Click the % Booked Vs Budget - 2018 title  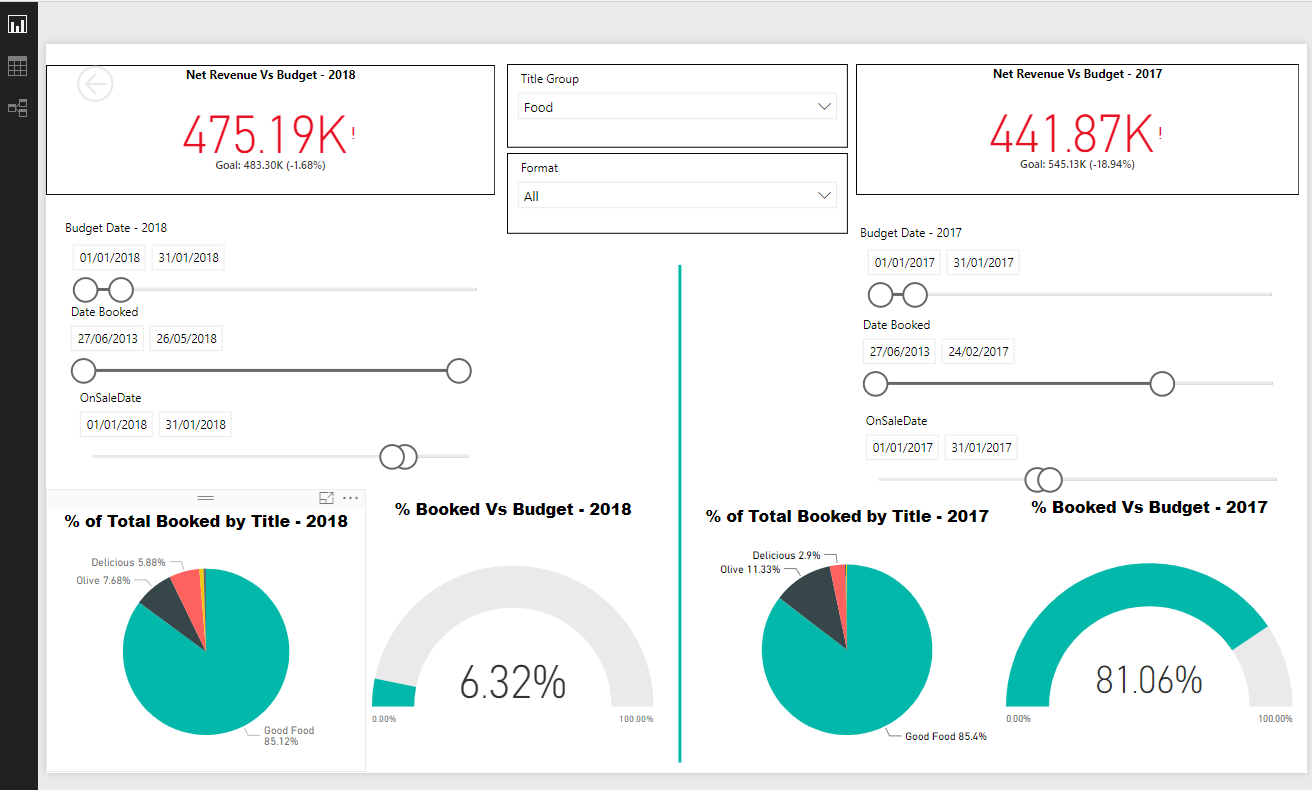pyautogui.click(x=513, y=509)
